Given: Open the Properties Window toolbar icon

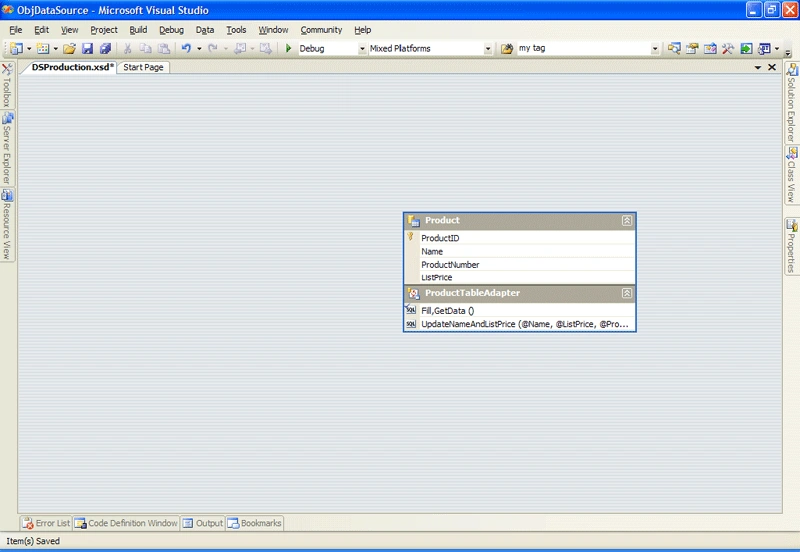Looking at the screenshot, I should coord(692,48).
